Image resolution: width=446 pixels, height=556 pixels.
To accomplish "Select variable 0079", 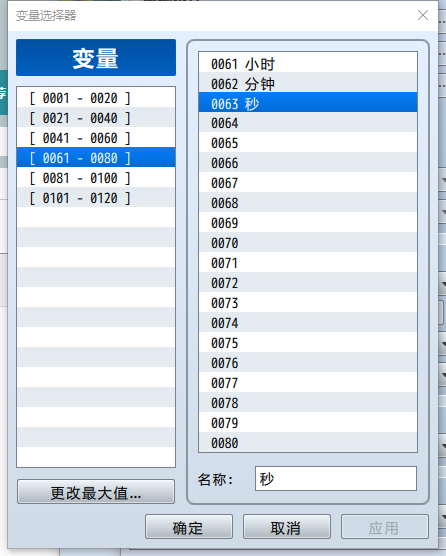I will click(308, 422).
